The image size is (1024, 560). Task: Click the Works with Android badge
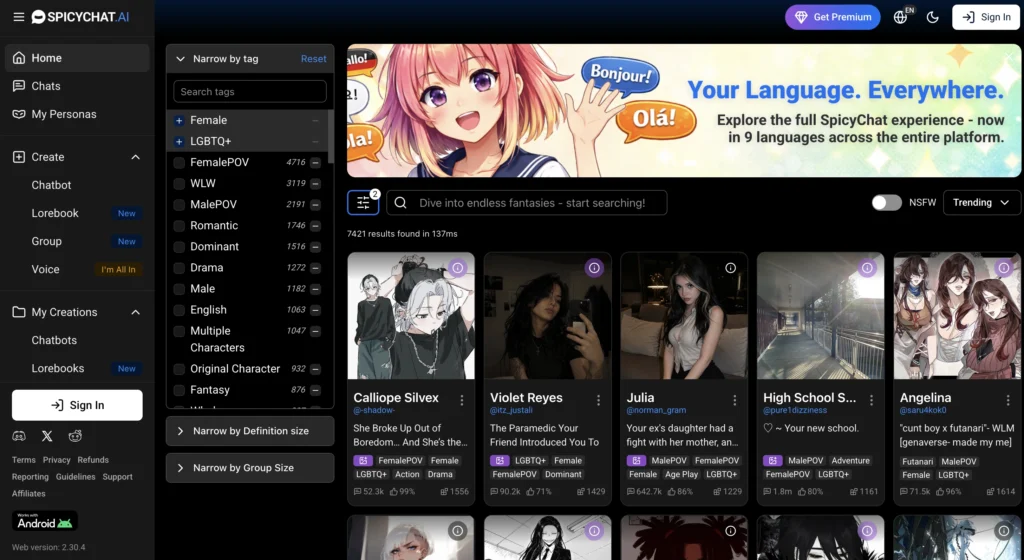tap(44, 521)
